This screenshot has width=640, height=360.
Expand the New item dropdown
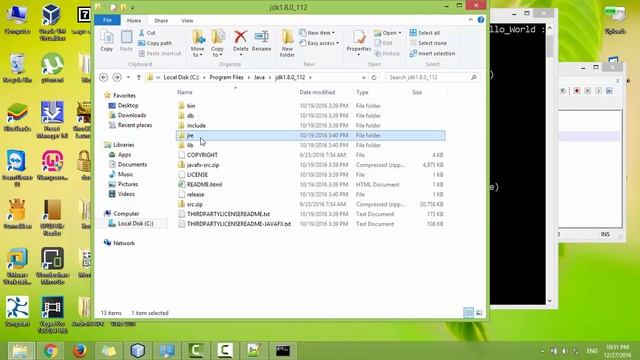pyautogui.click(x=317, y=33)
